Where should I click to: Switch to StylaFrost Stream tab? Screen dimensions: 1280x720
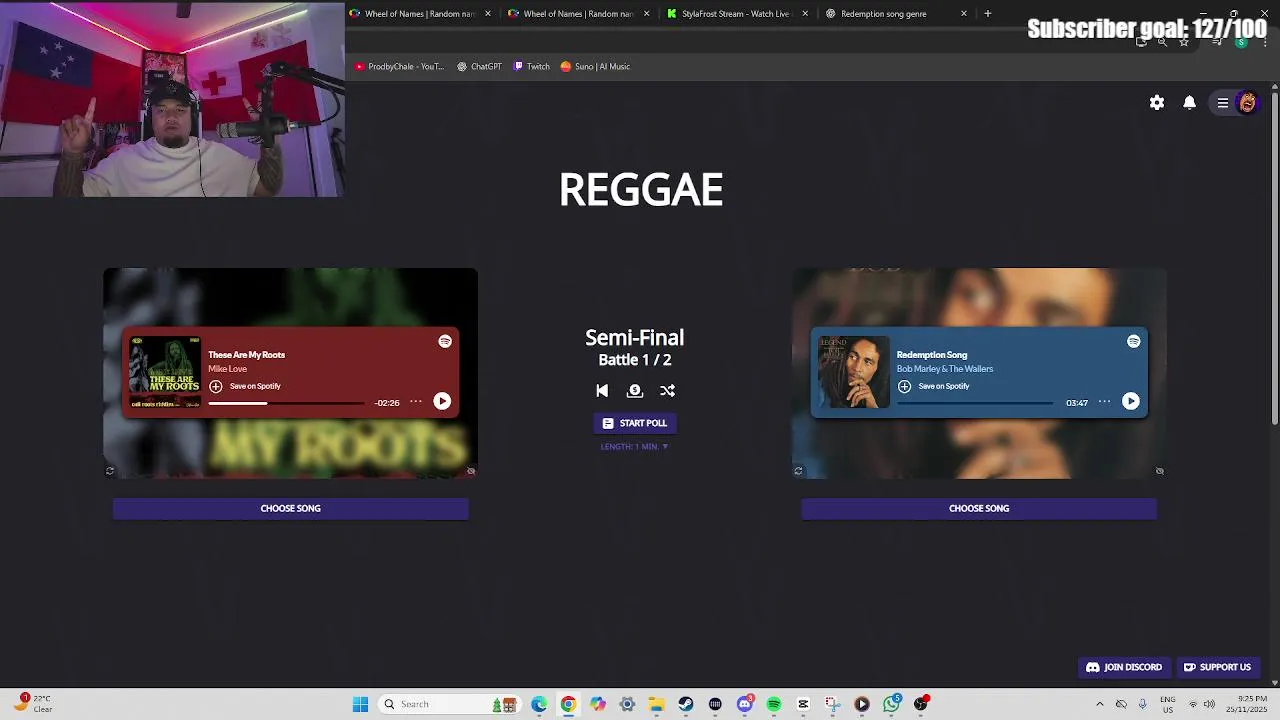735,14
